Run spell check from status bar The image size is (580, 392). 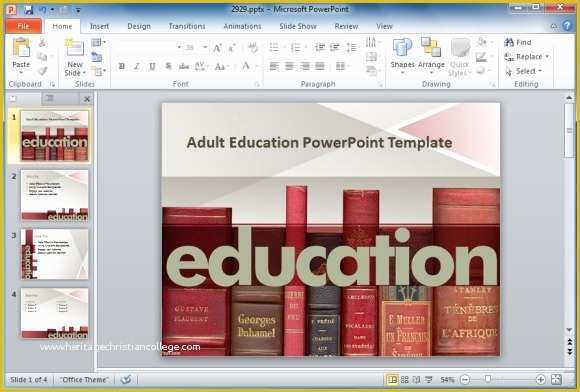(x=126, y=379)
